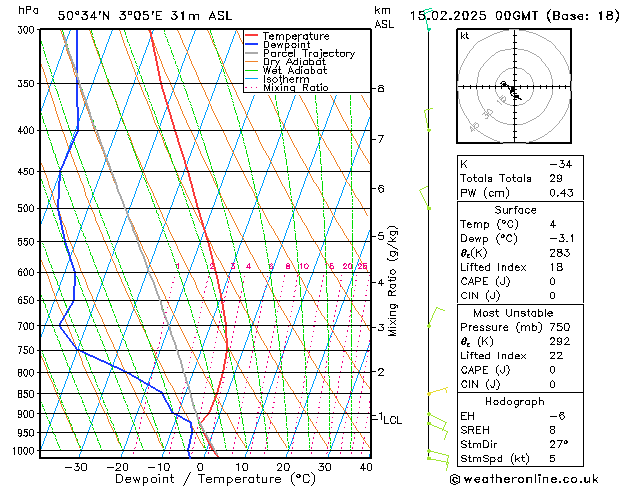
Task: Click the 'EH' value -6
Action: coord(557,416)
